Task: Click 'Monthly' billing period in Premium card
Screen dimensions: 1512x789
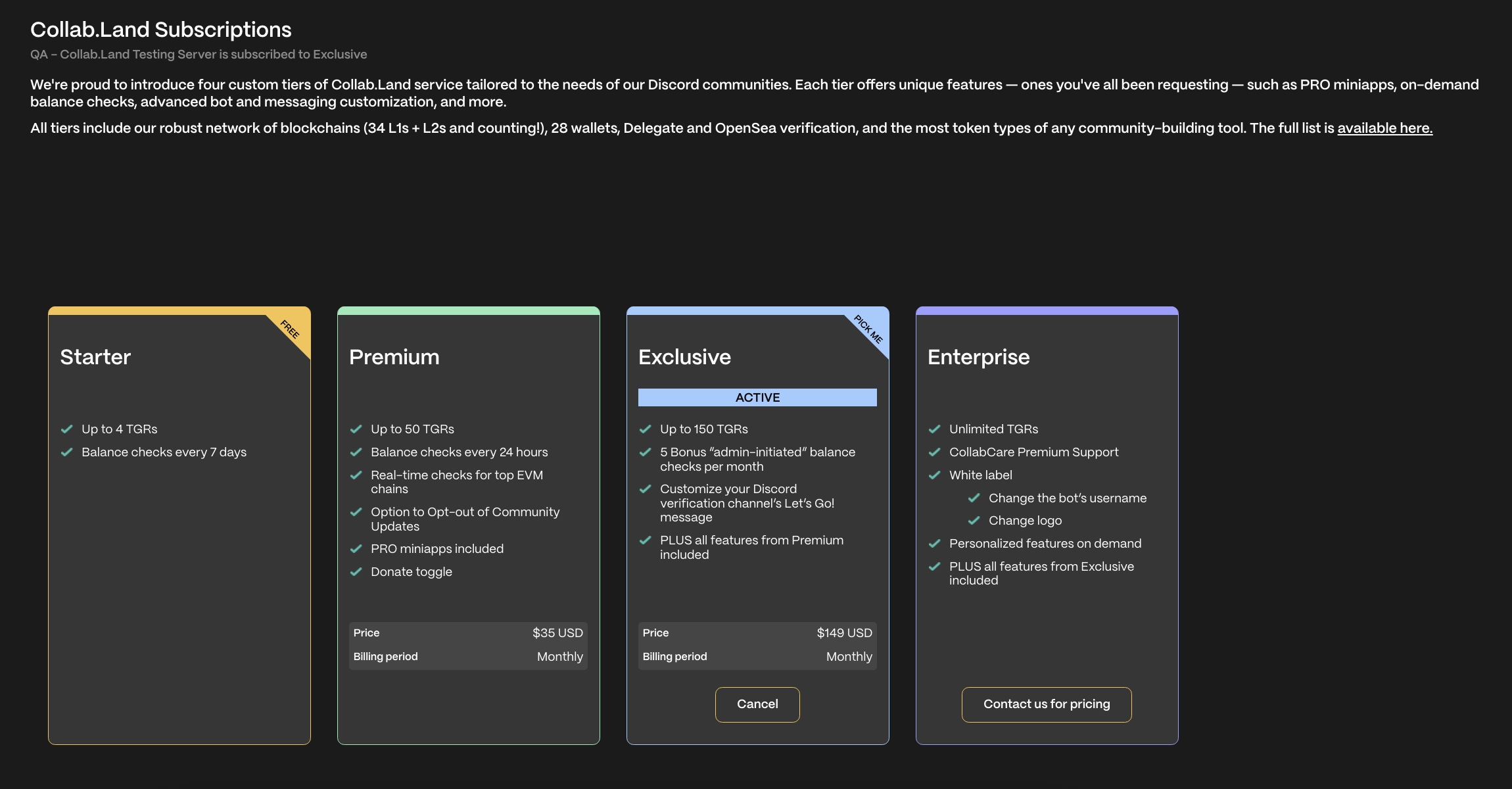Action: pos(560,656)
